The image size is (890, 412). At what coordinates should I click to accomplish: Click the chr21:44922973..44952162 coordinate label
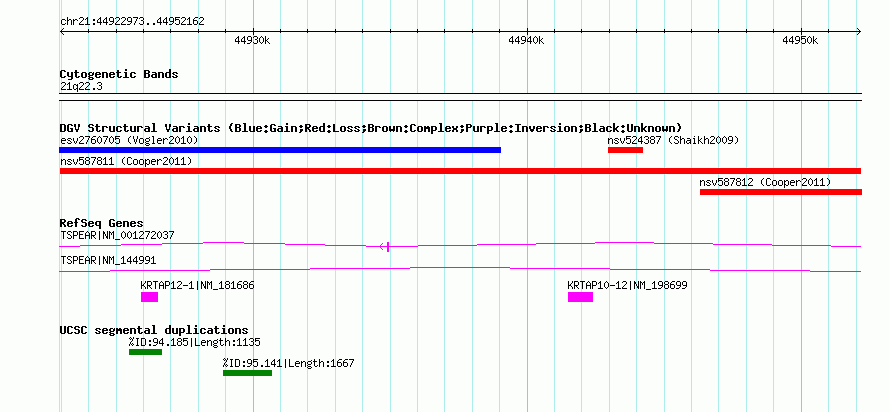pyautogui.click(x=132, y=22)
